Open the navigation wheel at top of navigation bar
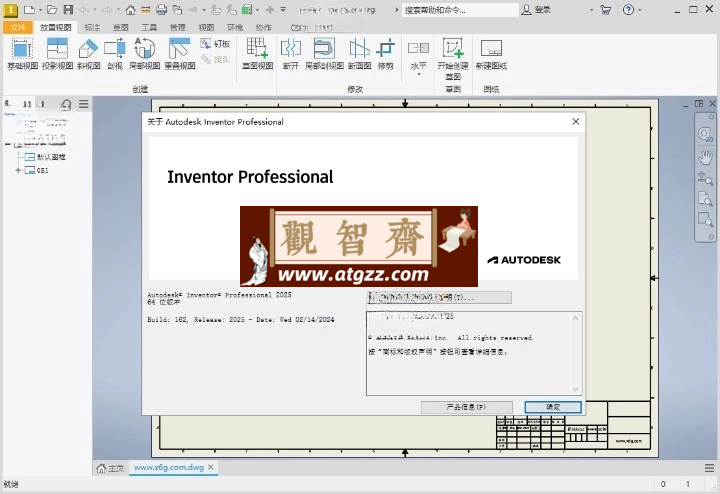The height and width of the screenshot is (494, 720). 705,134
